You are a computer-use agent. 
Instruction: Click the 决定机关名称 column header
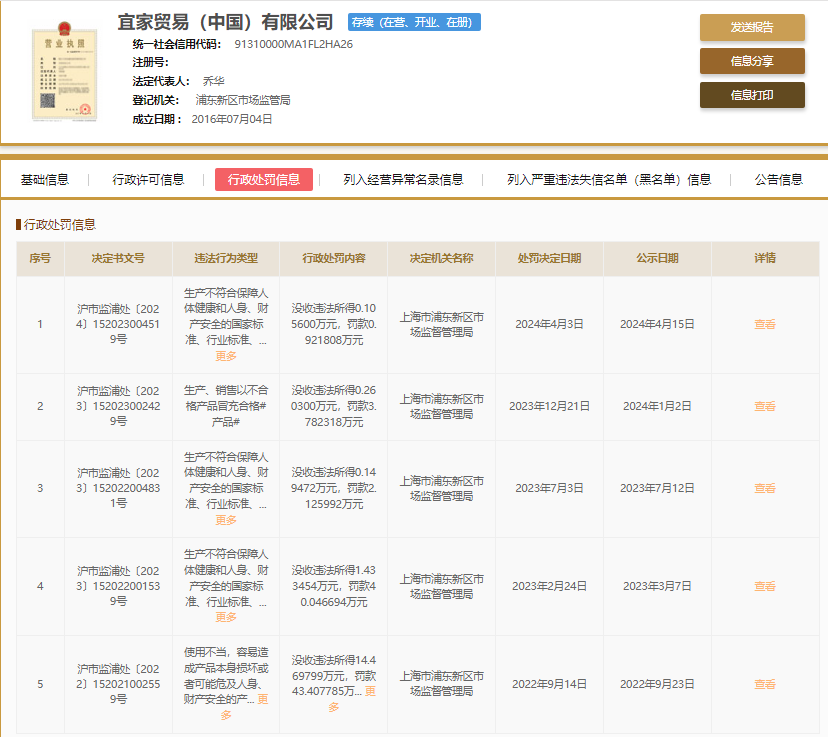click(x=441, y=258)
